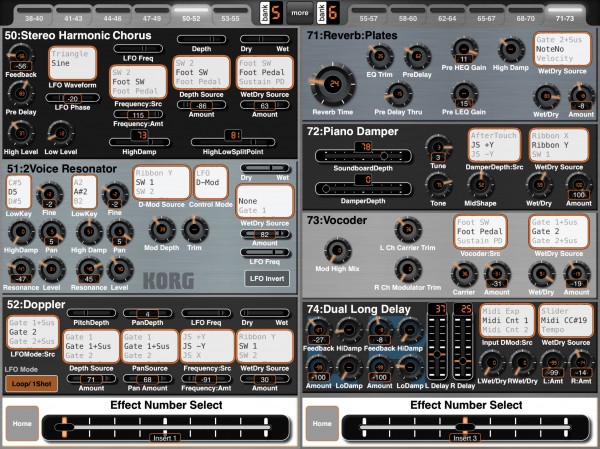Click the Pre LEQ Gain knob
Viewport: 600px width, 449px height.
464,95
